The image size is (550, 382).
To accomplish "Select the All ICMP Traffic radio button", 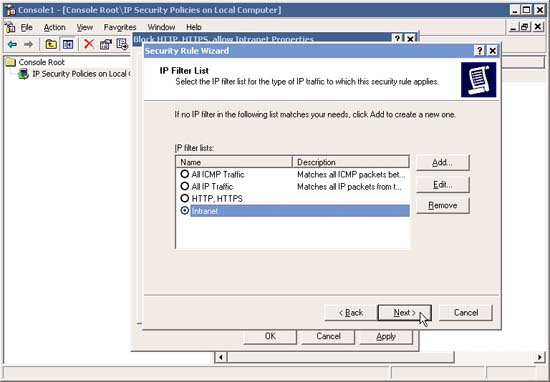I will 185,174.
